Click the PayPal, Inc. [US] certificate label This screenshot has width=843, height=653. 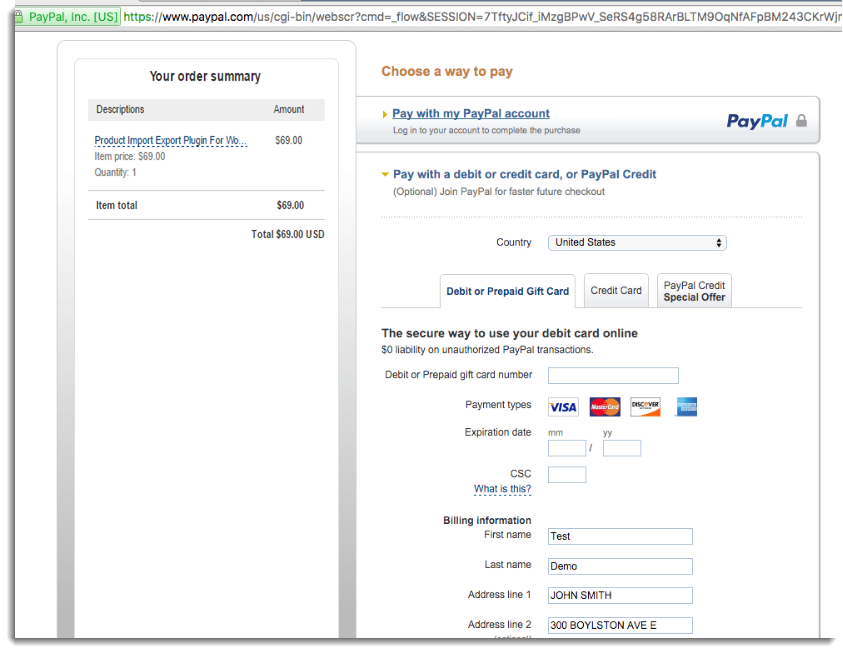pos(73,17)
